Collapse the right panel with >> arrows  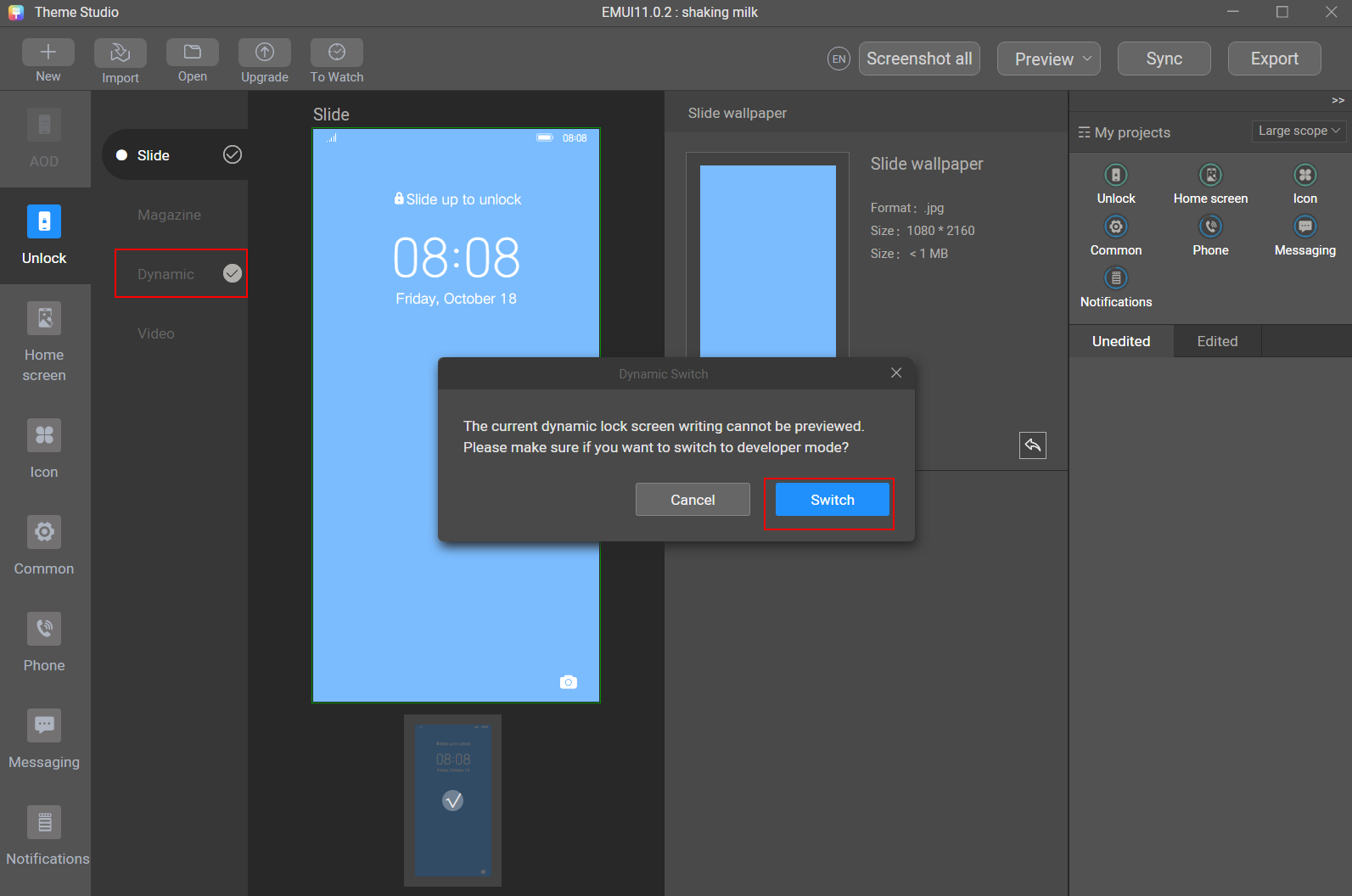(x=1338, y=101)
